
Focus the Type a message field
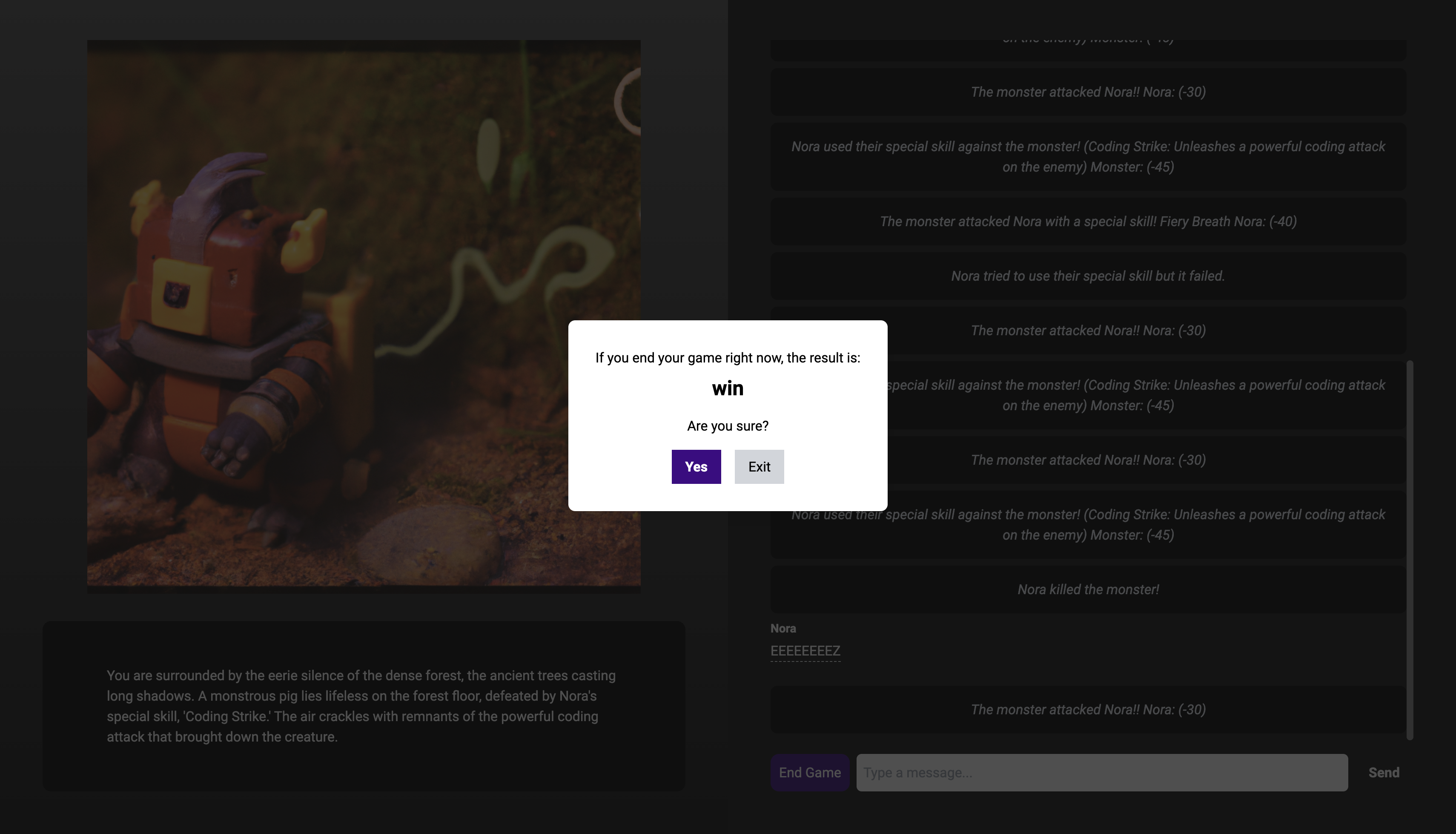1101,772
